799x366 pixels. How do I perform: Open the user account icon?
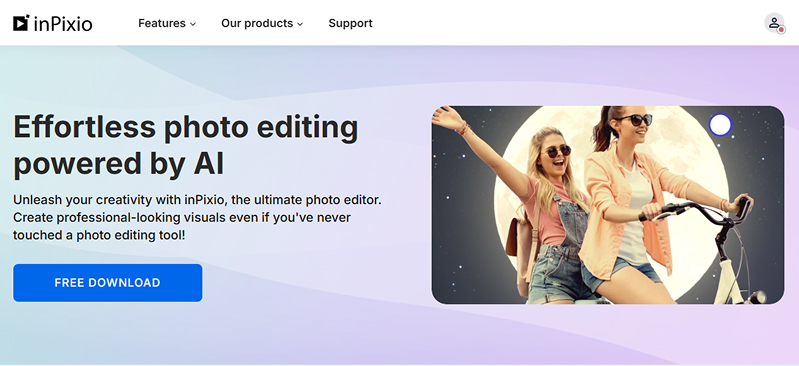click(x=774, y=23)
